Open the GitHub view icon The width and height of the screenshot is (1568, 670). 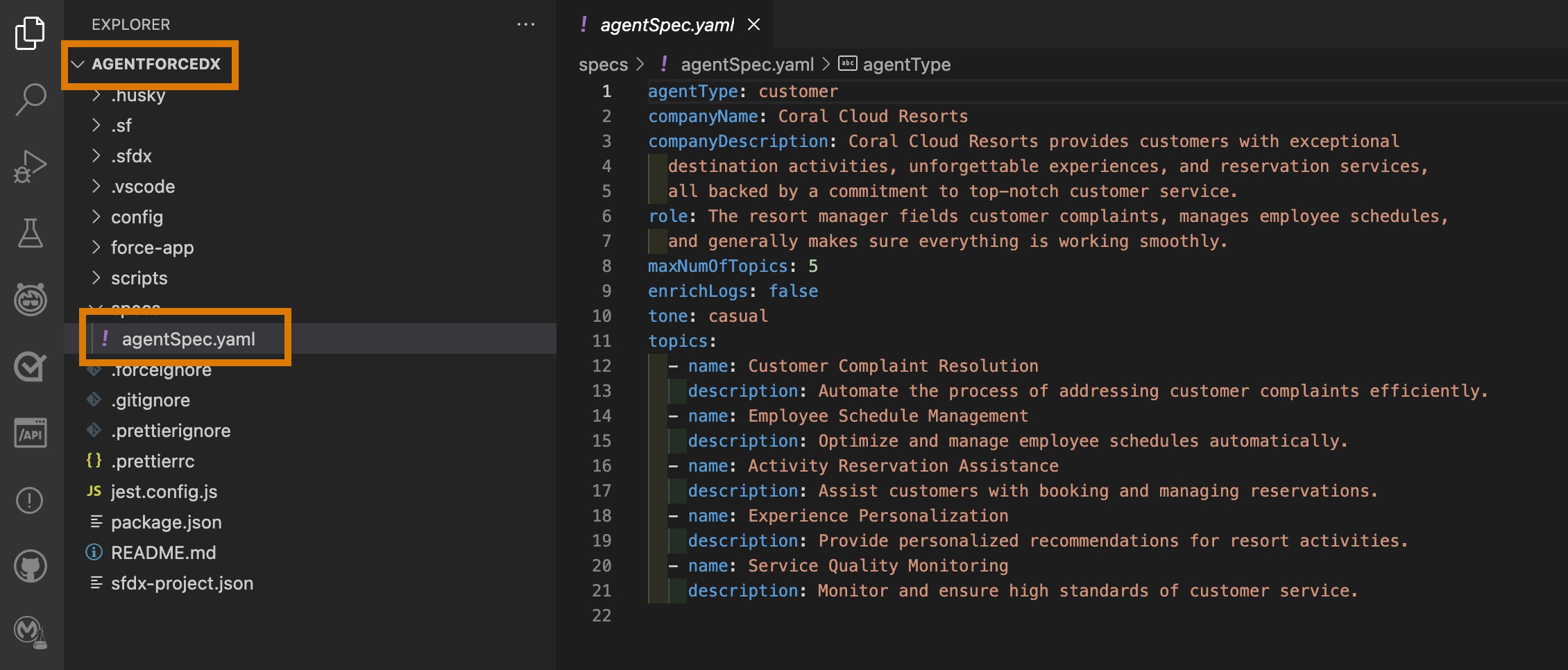coord(30,567)
